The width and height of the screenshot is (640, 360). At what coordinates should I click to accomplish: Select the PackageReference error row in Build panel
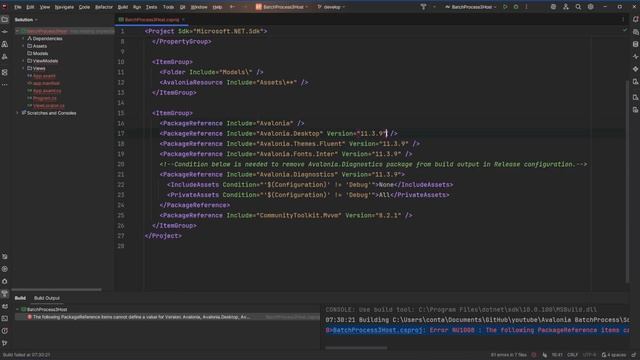pos(167,317)
